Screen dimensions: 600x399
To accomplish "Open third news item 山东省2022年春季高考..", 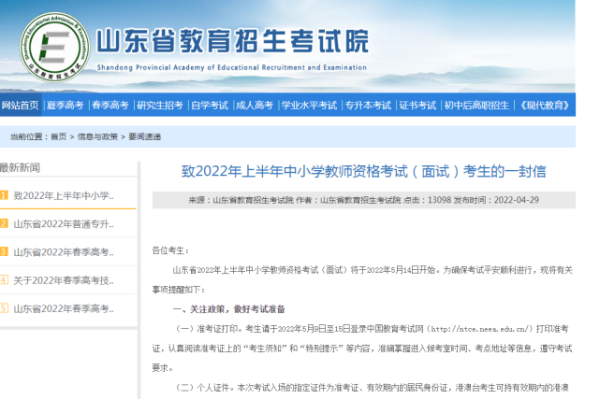I will point(64,252).
